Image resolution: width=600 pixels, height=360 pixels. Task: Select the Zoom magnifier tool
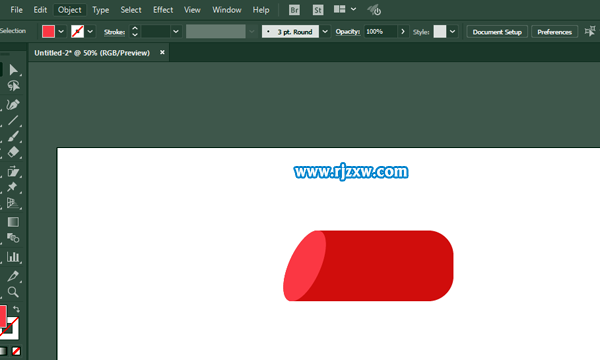pos(13,292)
